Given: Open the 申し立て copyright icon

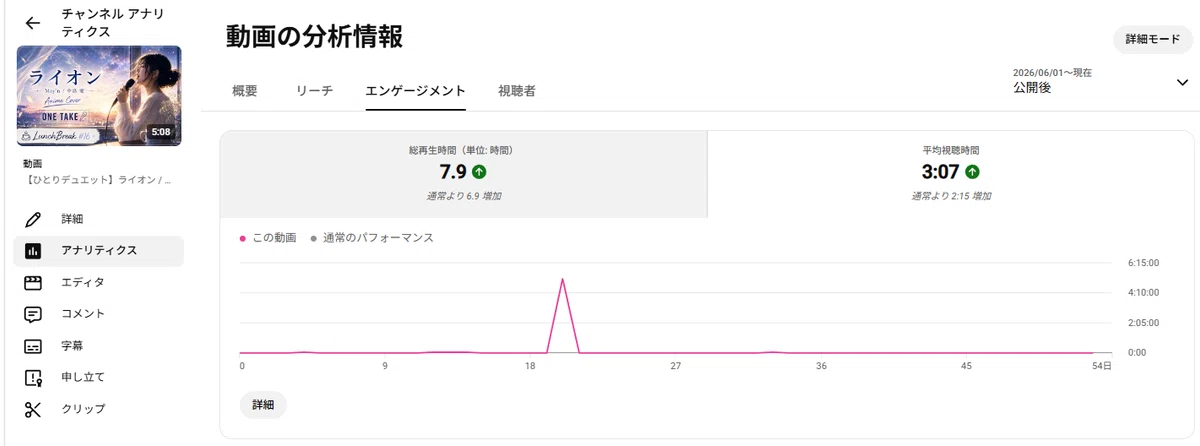Looking at the screenshot, I should tap(33, 378).
